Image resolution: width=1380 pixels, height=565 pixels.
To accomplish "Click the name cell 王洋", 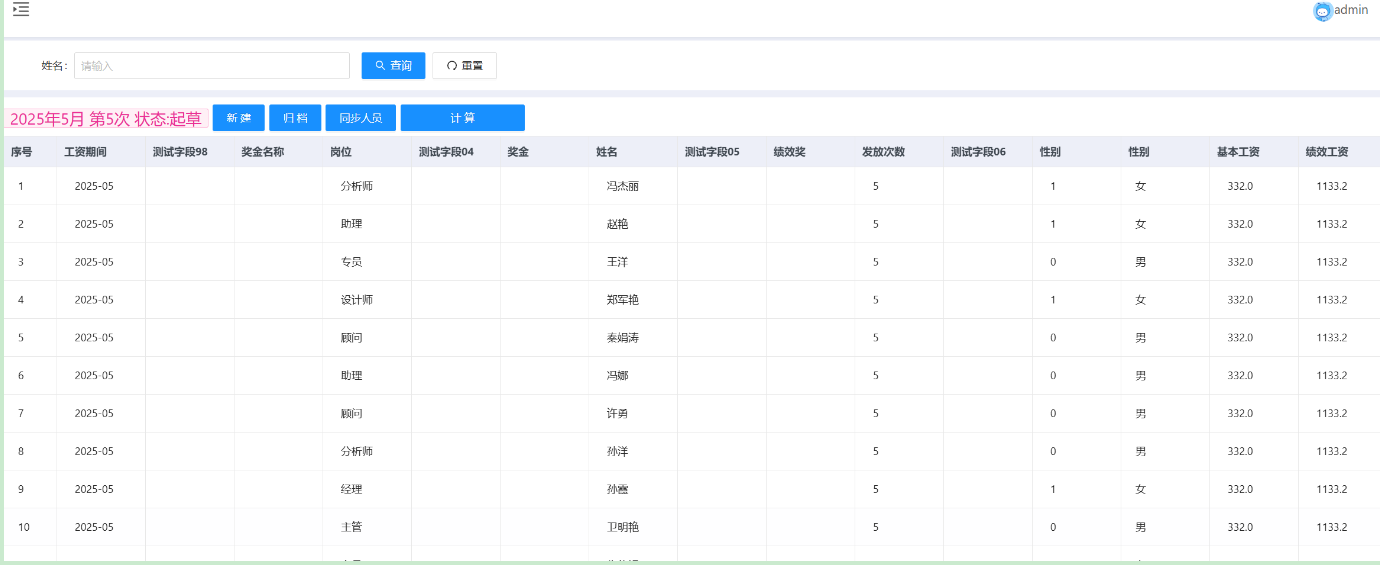I will point(618,262).
